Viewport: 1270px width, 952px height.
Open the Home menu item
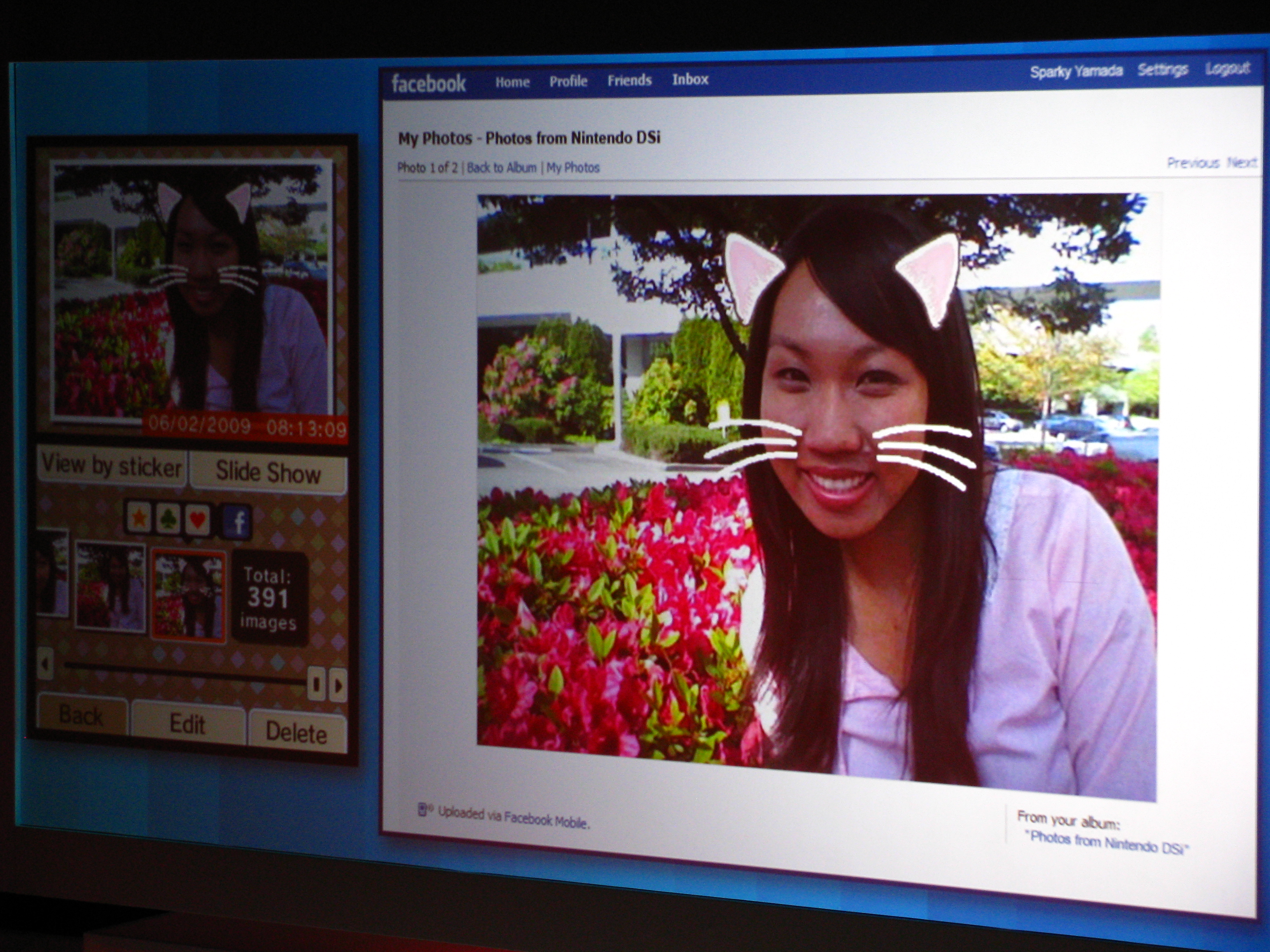(512, 82)
